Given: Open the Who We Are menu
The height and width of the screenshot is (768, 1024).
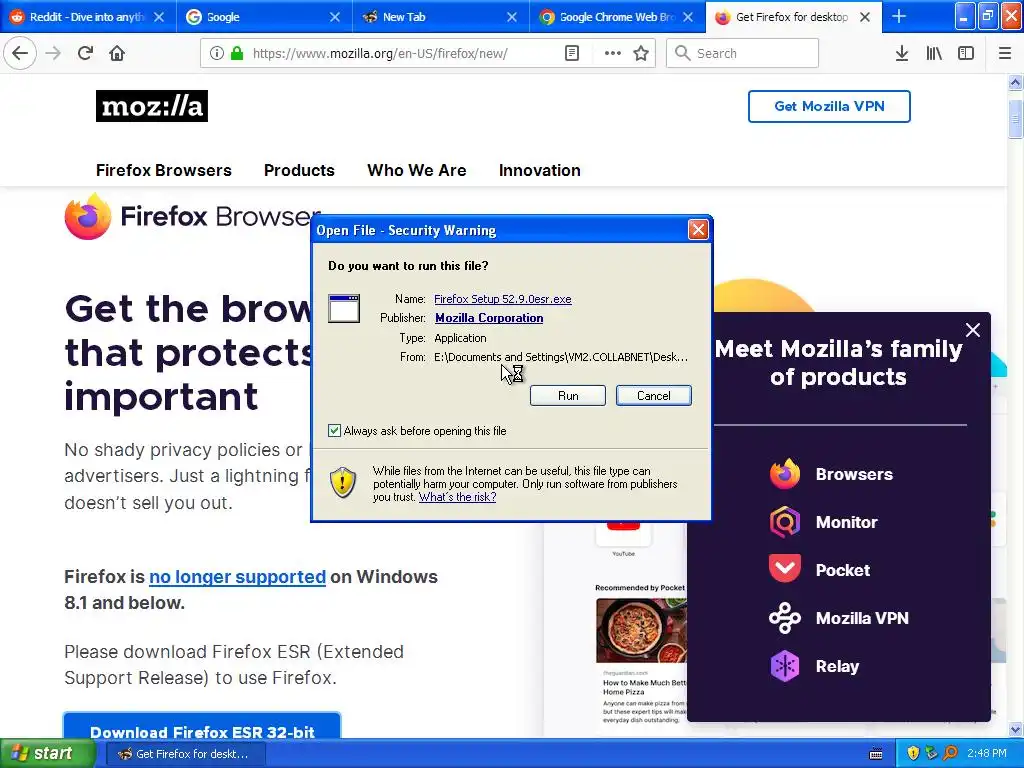Looking at the screenshot, I should (x=417, y=170).
